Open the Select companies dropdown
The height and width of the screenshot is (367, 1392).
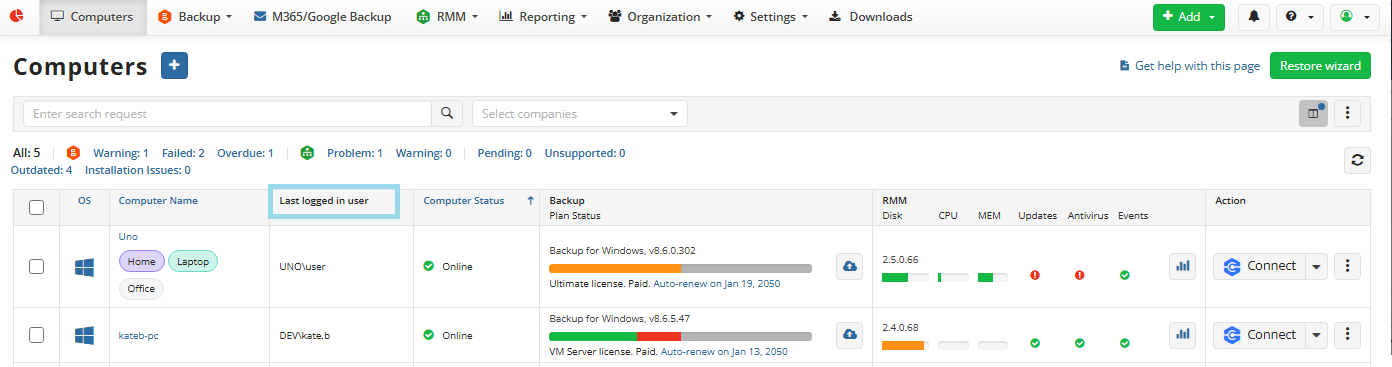point(580,114)
